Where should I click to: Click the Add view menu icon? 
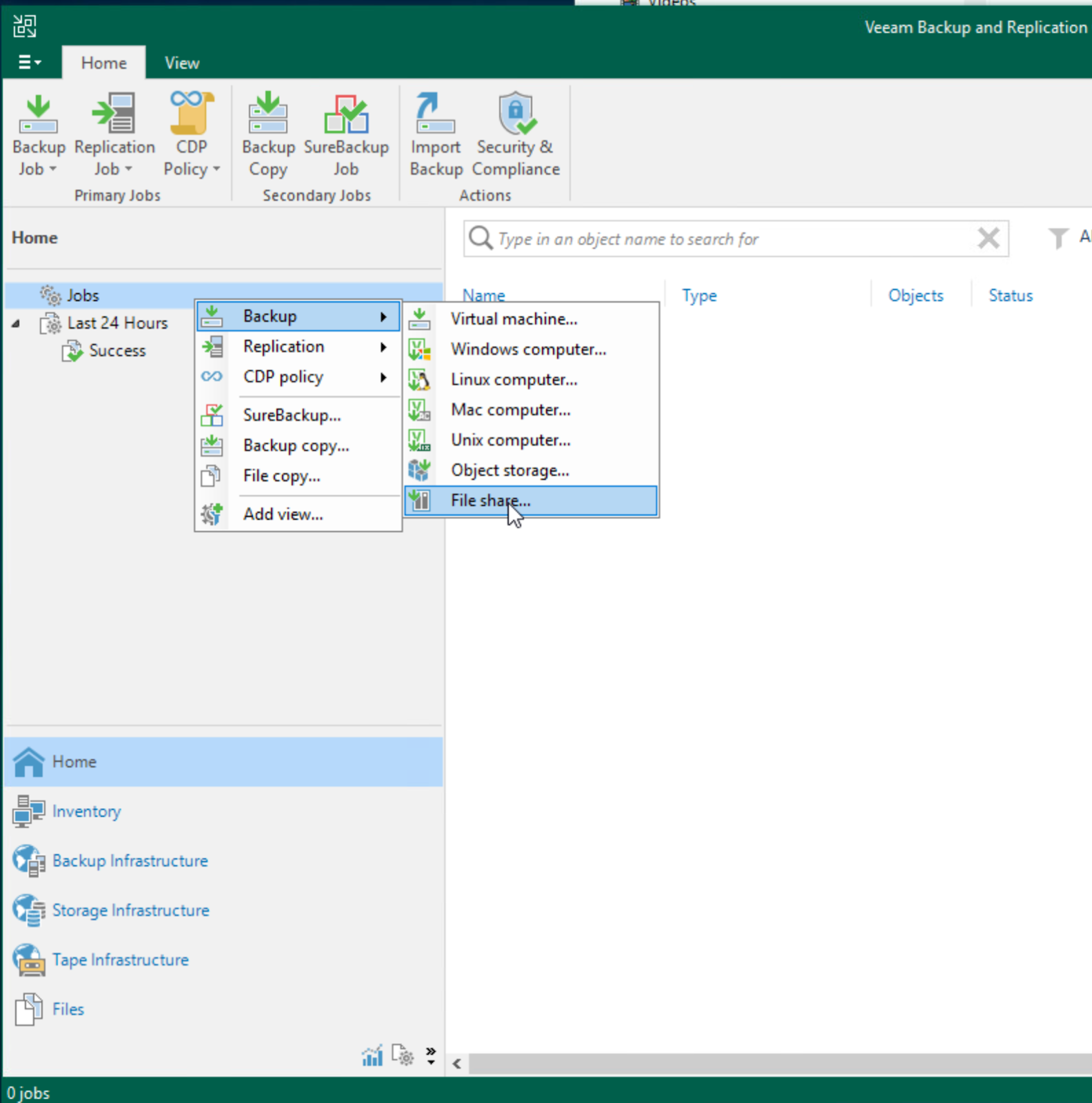(x=212, y=514)
